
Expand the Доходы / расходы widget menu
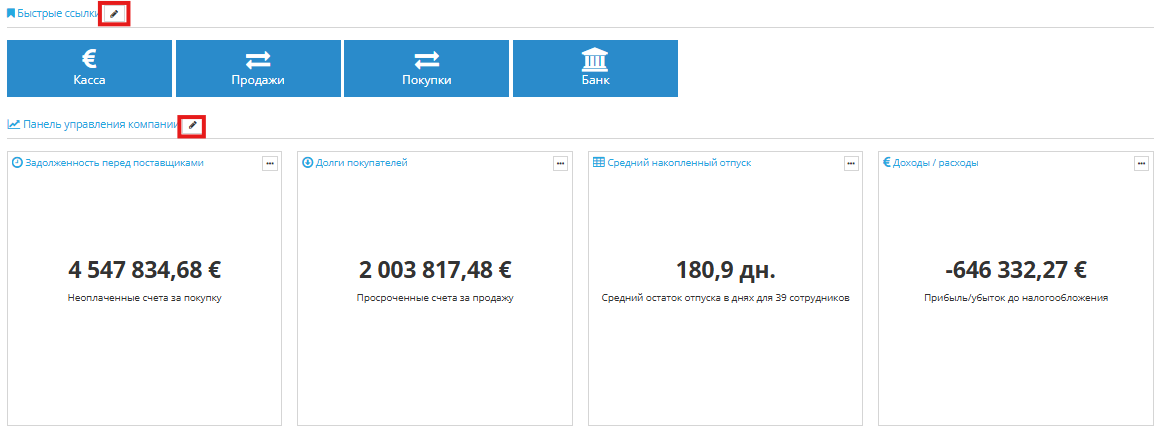[1141, 163]
